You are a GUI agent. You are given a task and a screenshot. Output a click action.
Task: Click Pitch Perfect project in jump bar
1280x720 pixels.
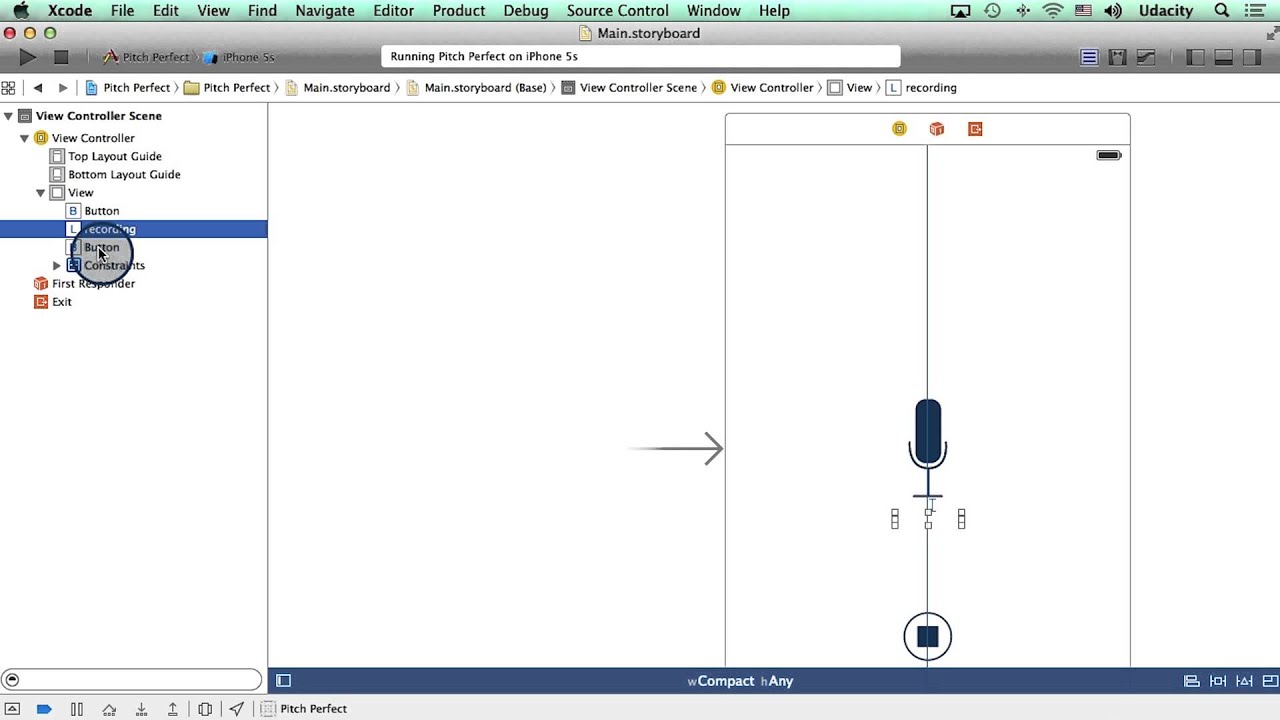[x=128, y=88]
